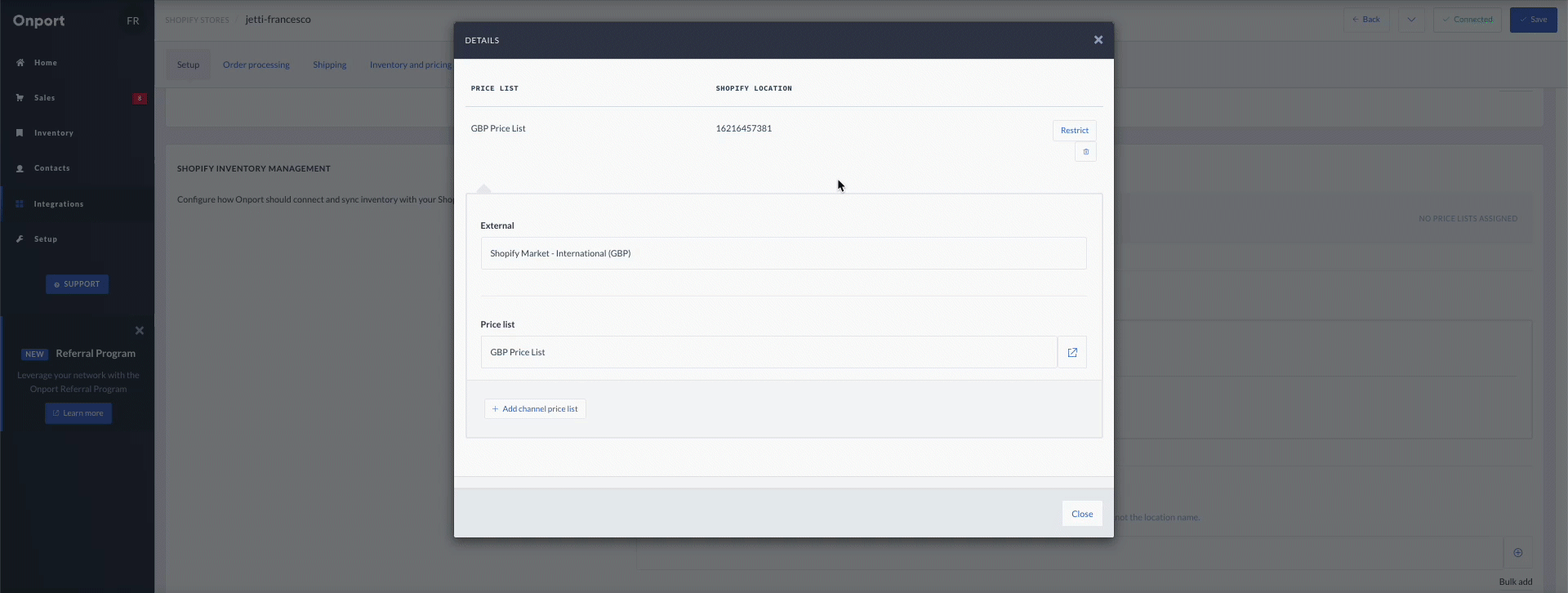
Task: Click the Bulk add link
Action: [1515, 582]
